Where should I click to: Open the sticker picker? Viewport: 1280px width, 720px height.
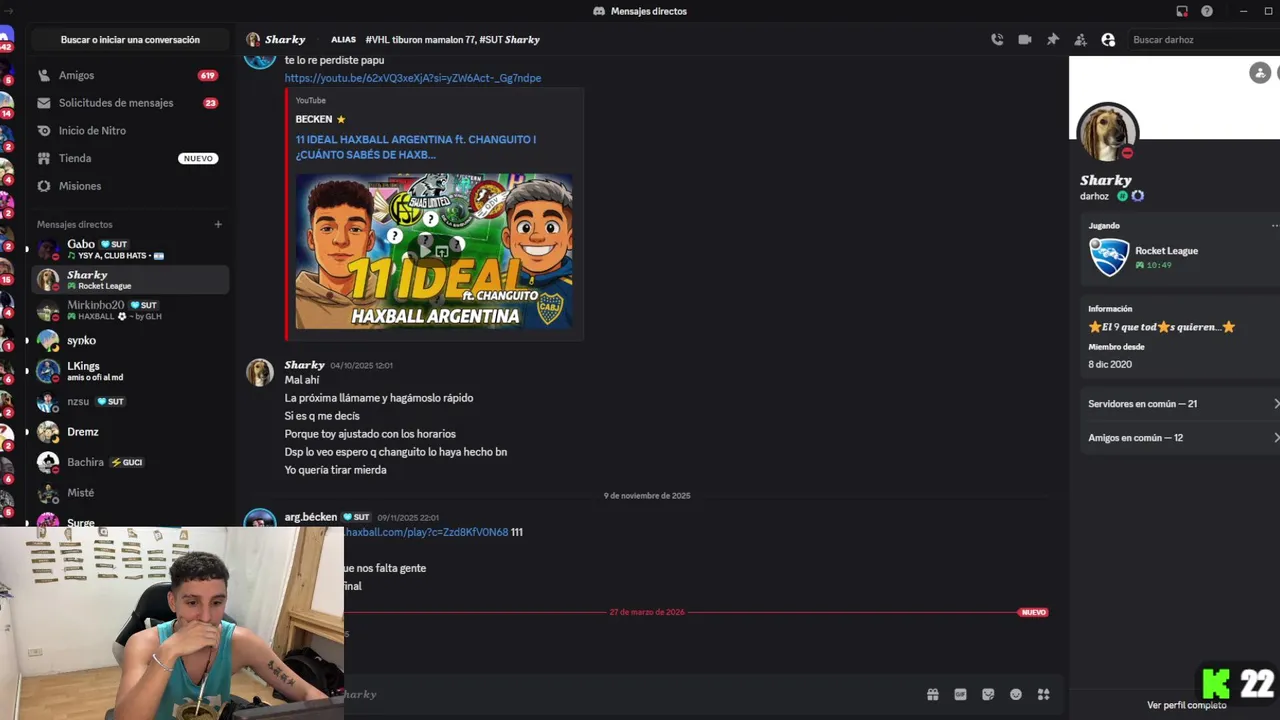[988, 694]
